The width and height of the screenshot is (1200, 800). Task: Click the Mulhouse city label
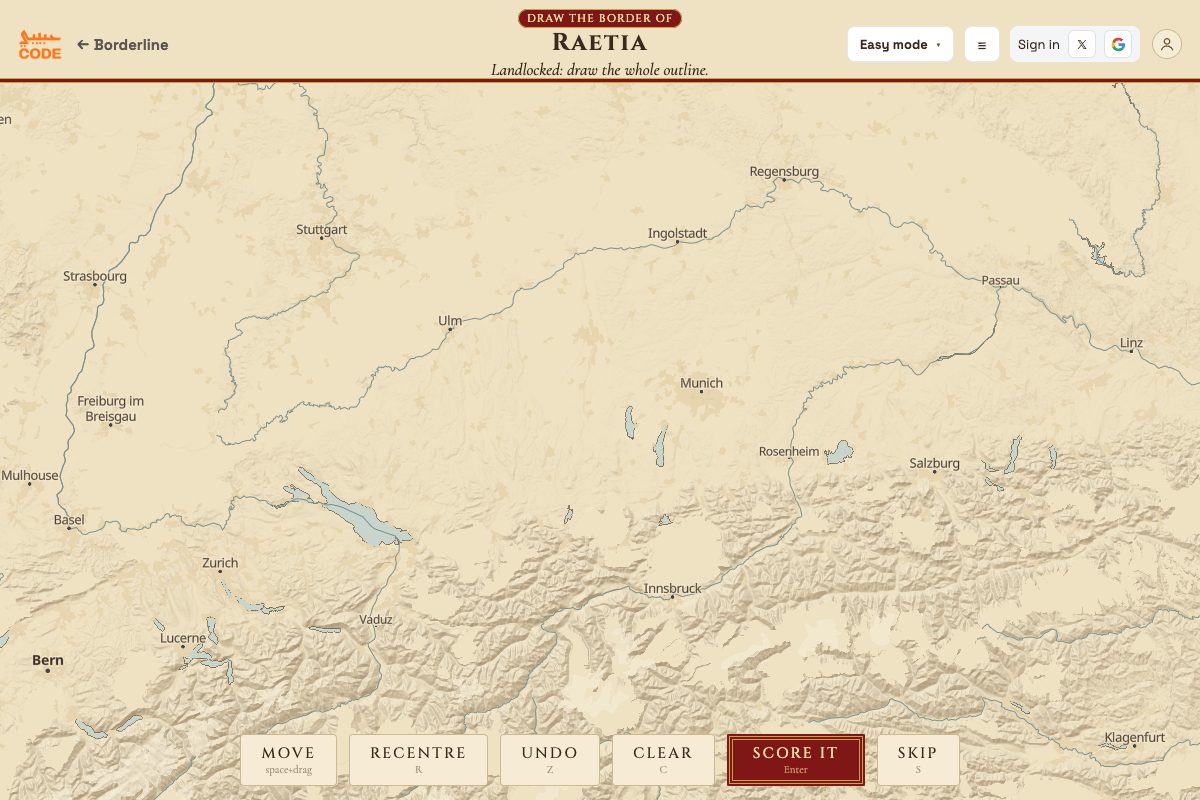coord(30,475)
